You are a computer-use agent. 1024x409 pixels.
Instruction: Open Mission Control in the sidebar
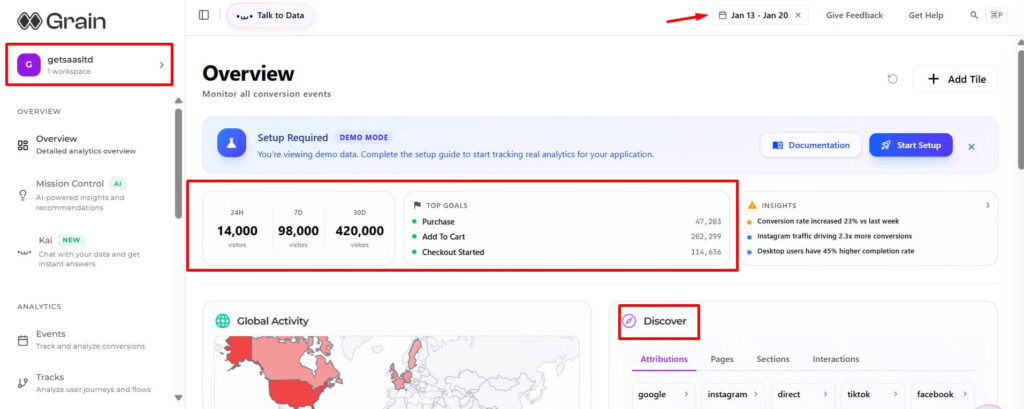tap(70, 184)
